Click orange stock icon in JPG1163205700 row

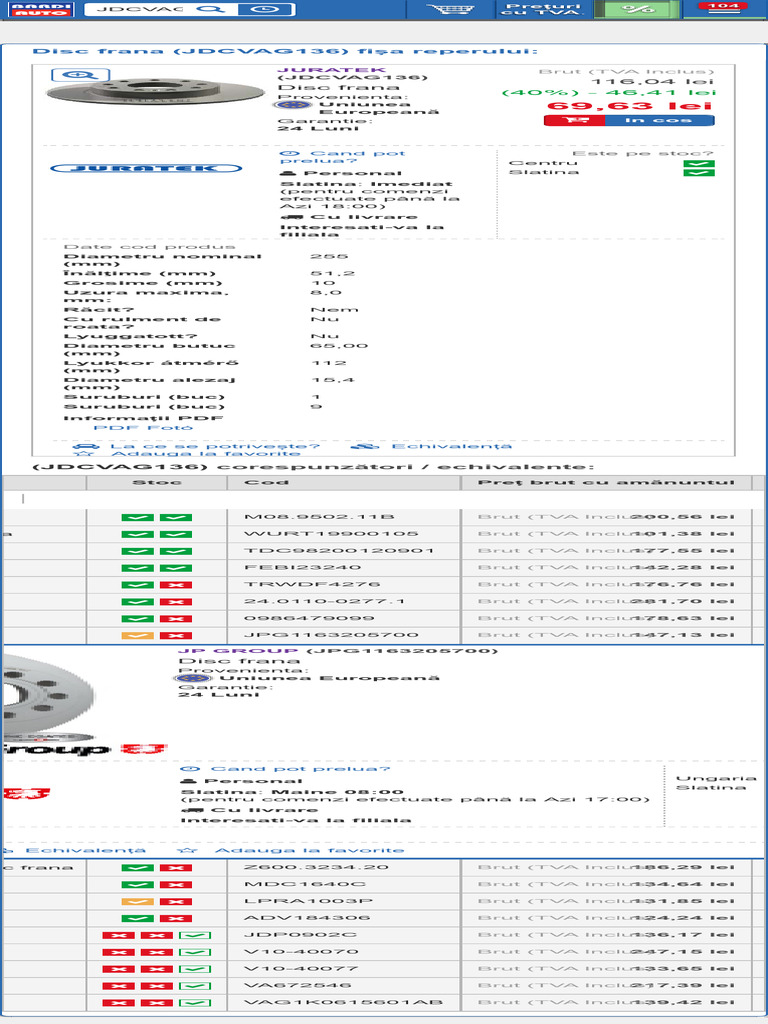tap(138, 635)
